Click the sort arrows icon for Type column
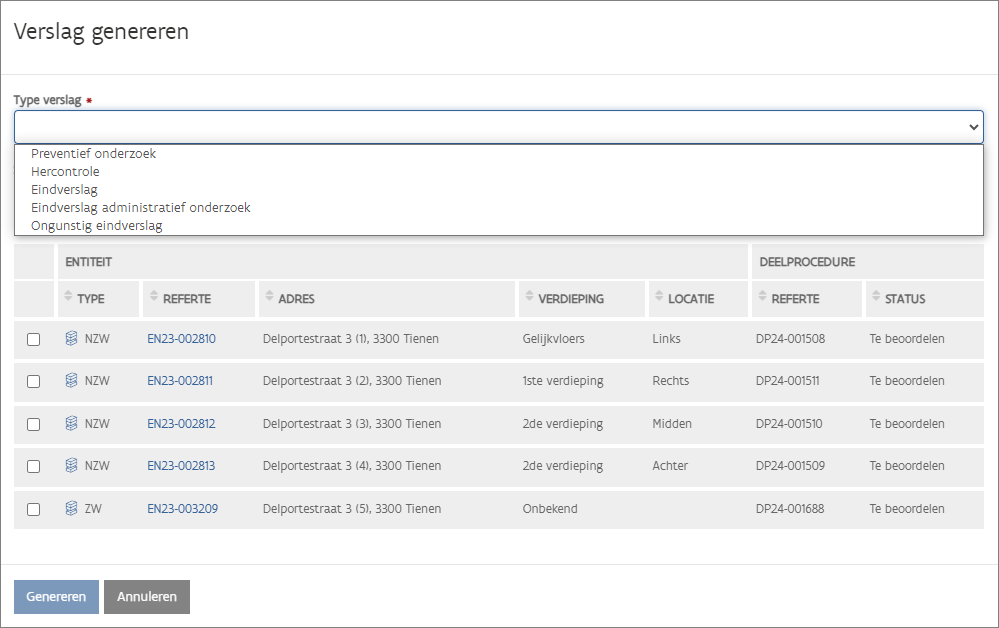The image size is (999, 628). click(68, 298)
